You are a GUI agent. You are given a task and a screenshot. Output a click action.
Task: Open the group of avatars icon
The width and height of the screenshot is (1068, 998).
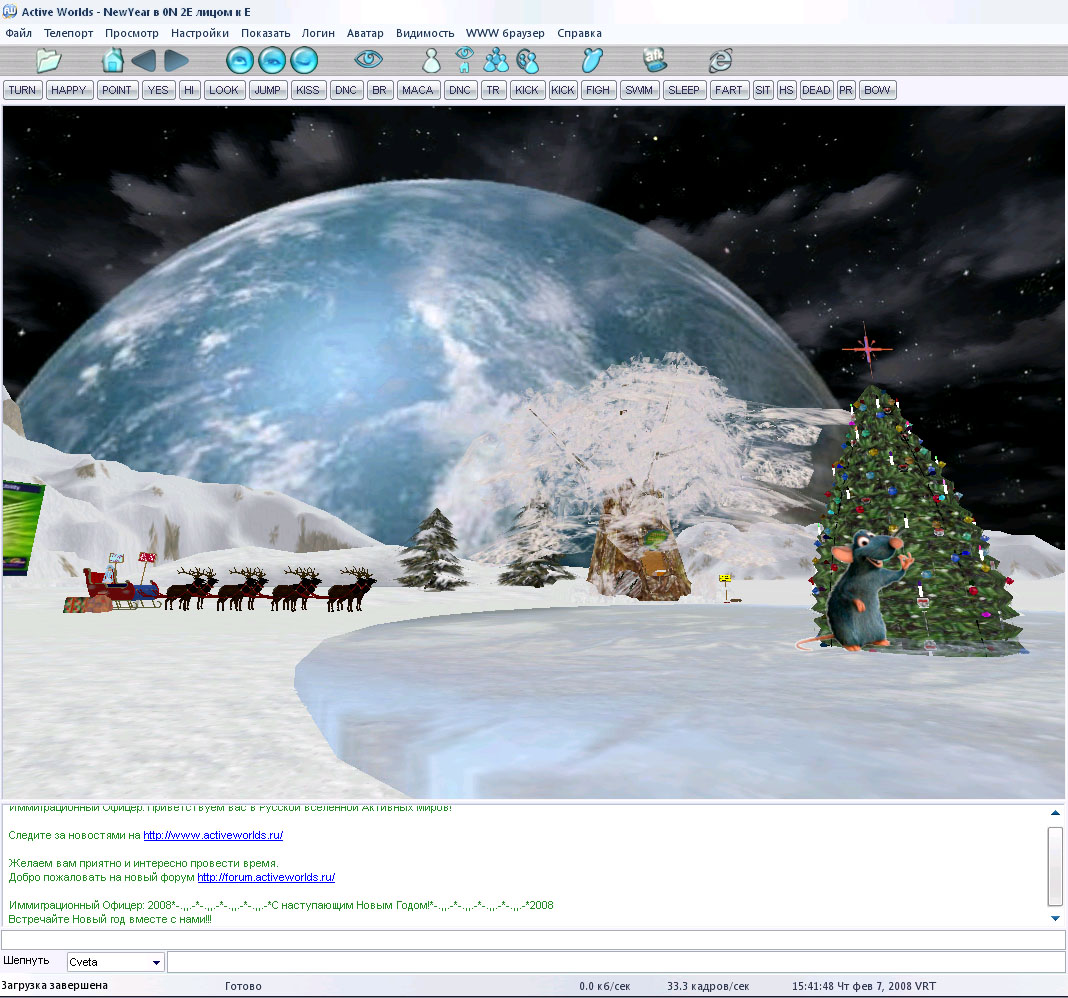point(497,61)
